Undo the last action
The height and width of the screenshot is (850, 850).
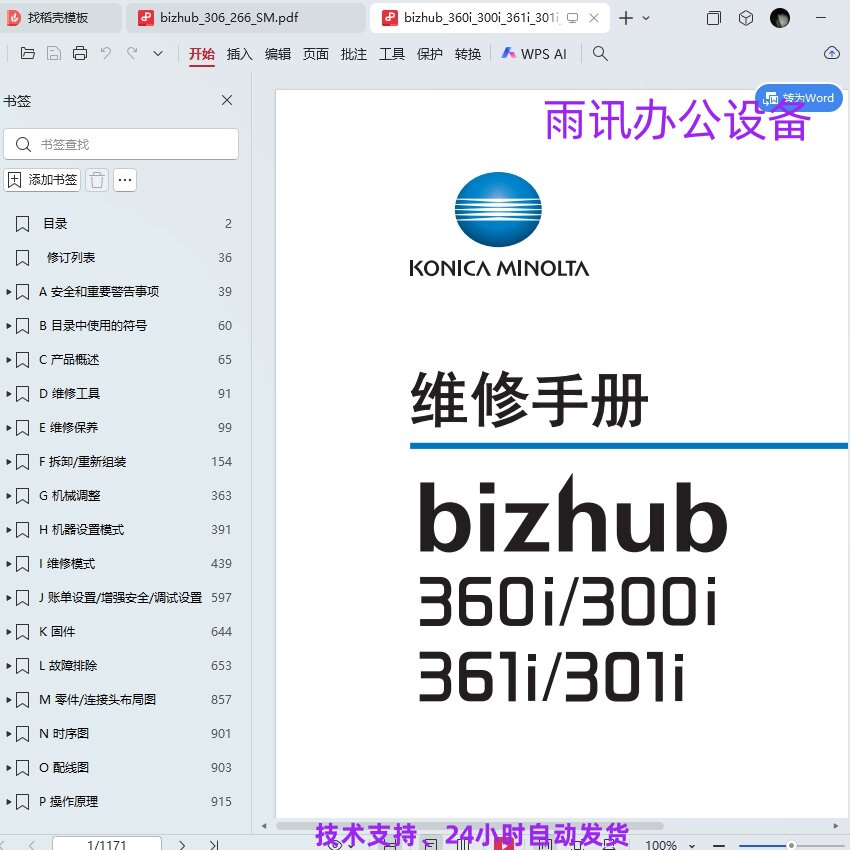106,53
